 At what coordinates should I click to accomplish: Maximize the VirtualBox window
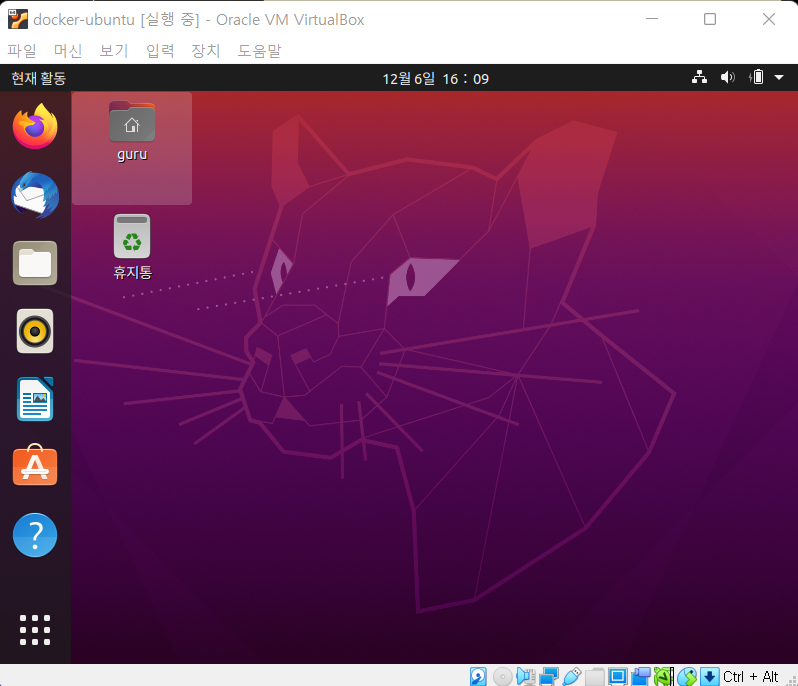click(710, 19)
